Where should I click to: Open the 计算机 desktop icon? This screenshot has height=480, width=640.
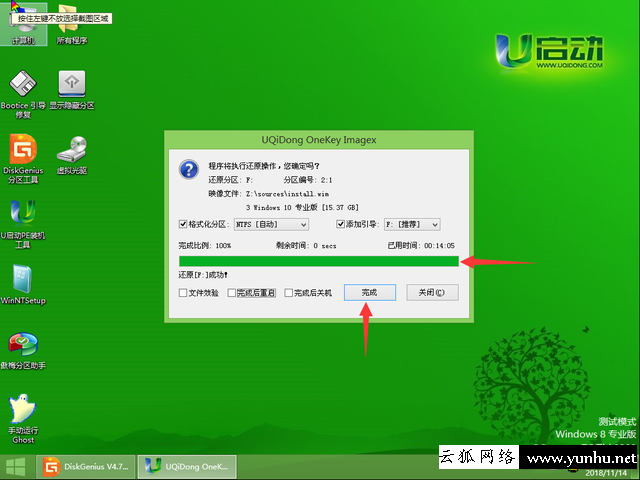(x=23, y=25)
